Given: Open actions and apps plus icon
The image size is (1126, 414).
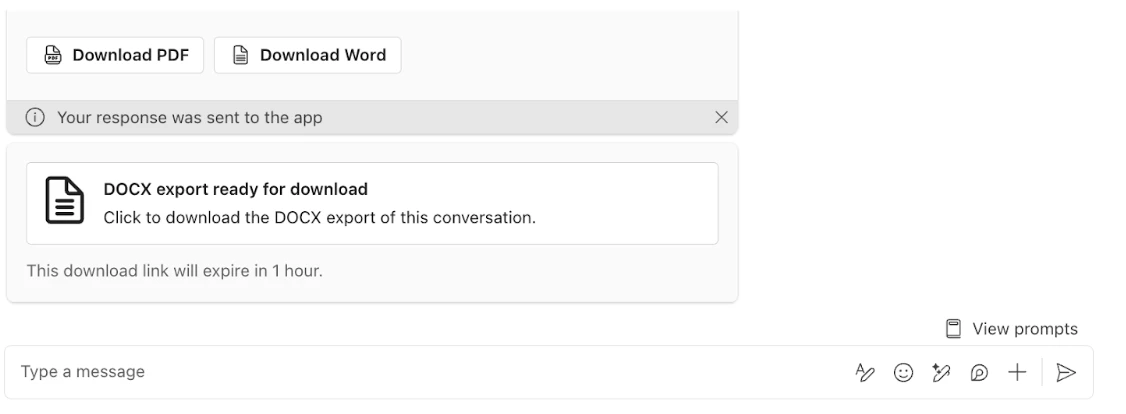Looking at the screenshot, I should click(1017, 372).
